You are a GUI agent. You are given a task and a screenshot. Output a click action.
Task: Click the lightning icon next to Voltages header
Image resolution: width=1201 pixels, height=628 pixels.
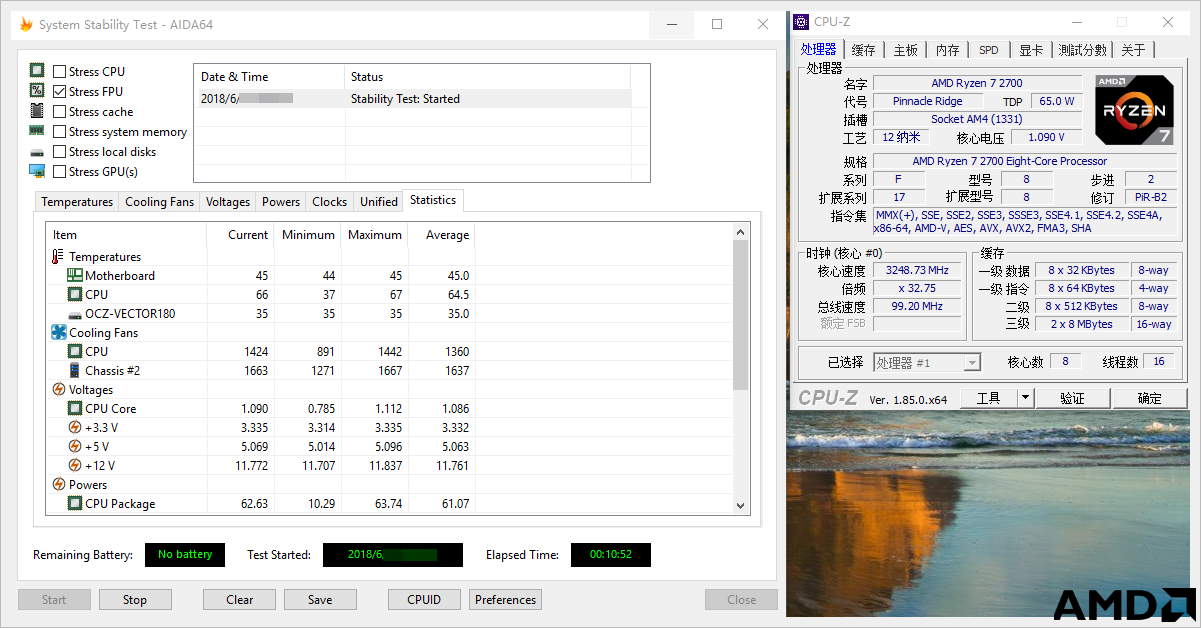point(58,389)
